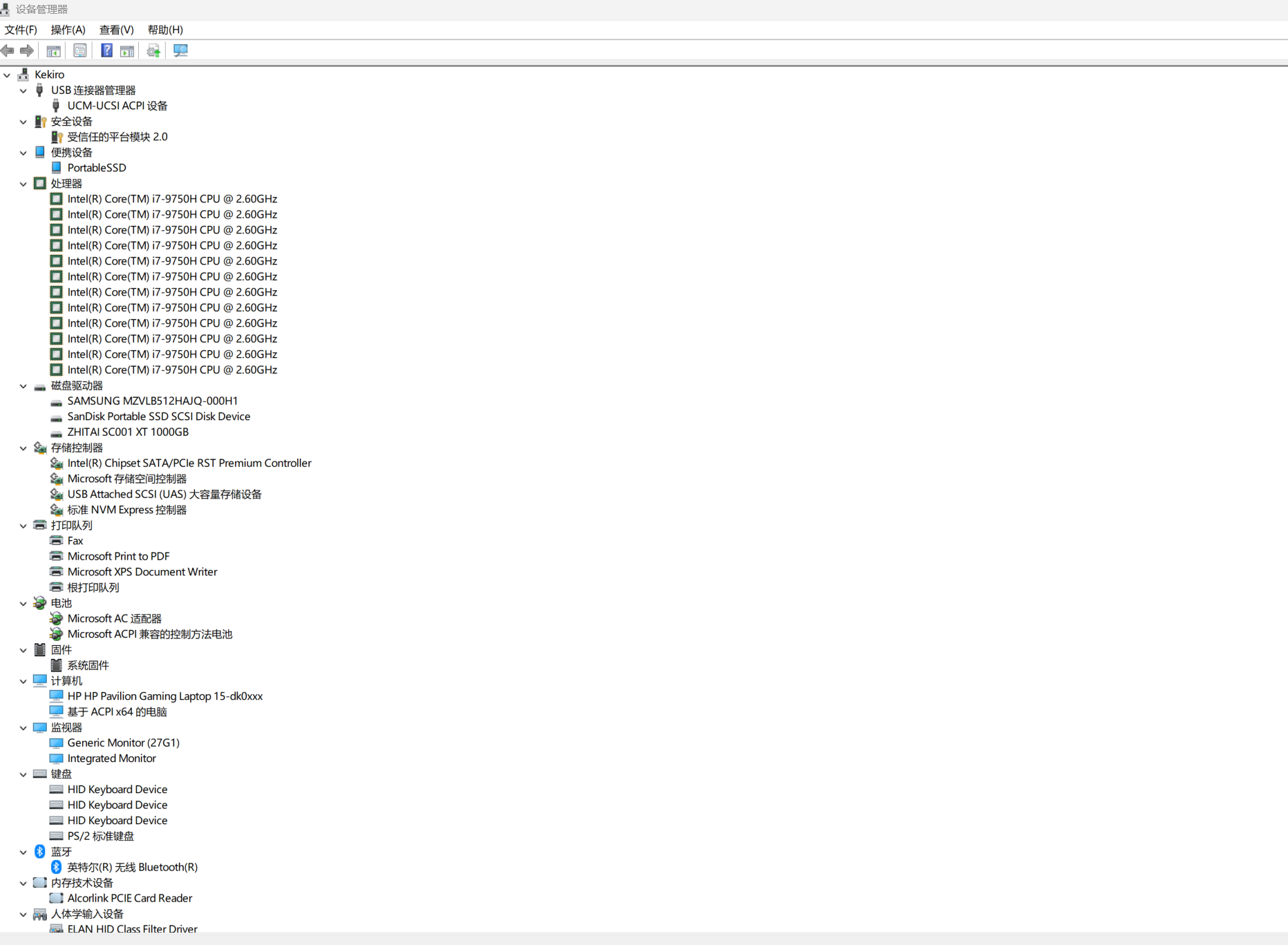Click the Properties toolbar icon

pyautogui.click(x=80, y=50)
